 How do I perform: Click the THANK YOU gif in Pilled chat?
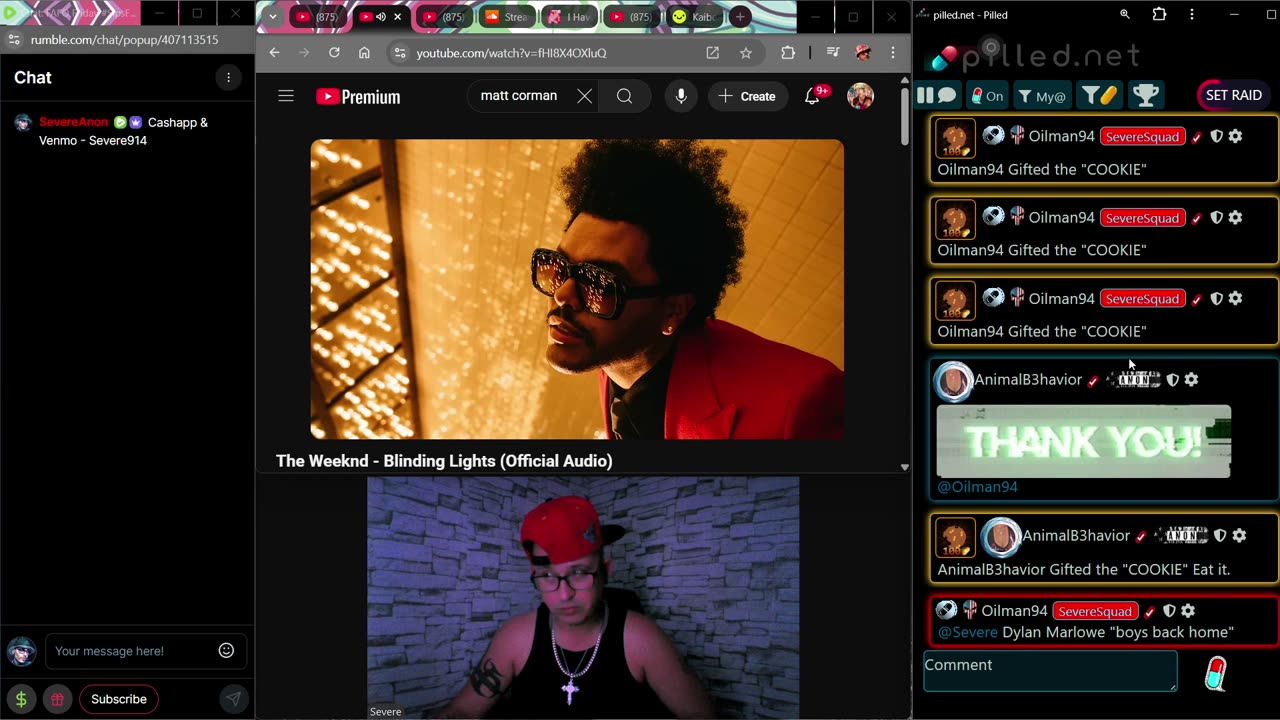1084,441
